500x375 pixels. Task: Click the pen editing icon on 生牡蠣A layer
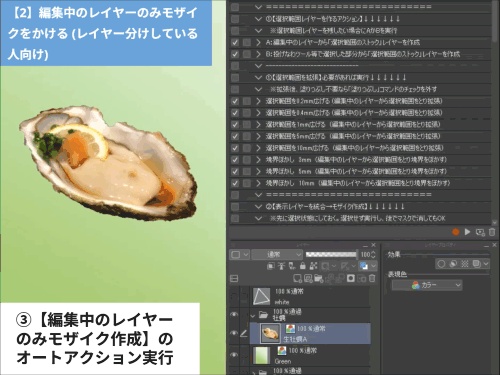coord(244,333)
